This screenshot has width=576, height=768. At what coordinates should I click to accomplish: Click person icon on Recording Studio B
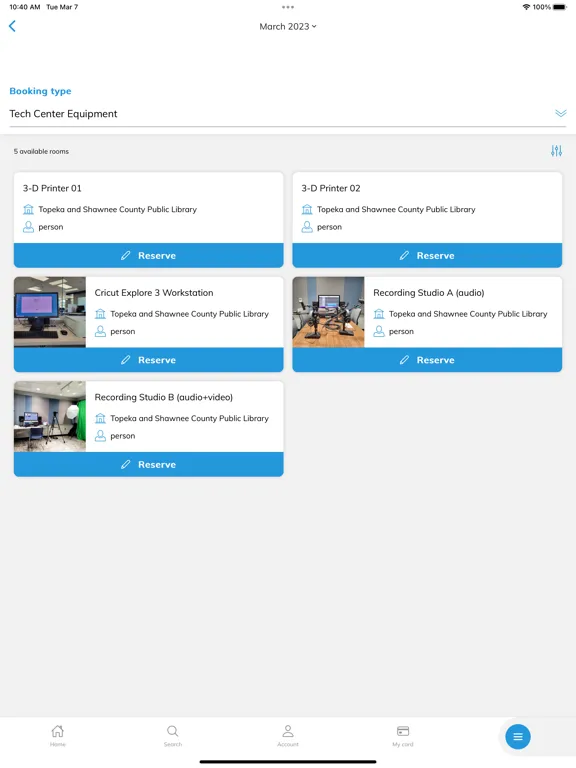100,435
